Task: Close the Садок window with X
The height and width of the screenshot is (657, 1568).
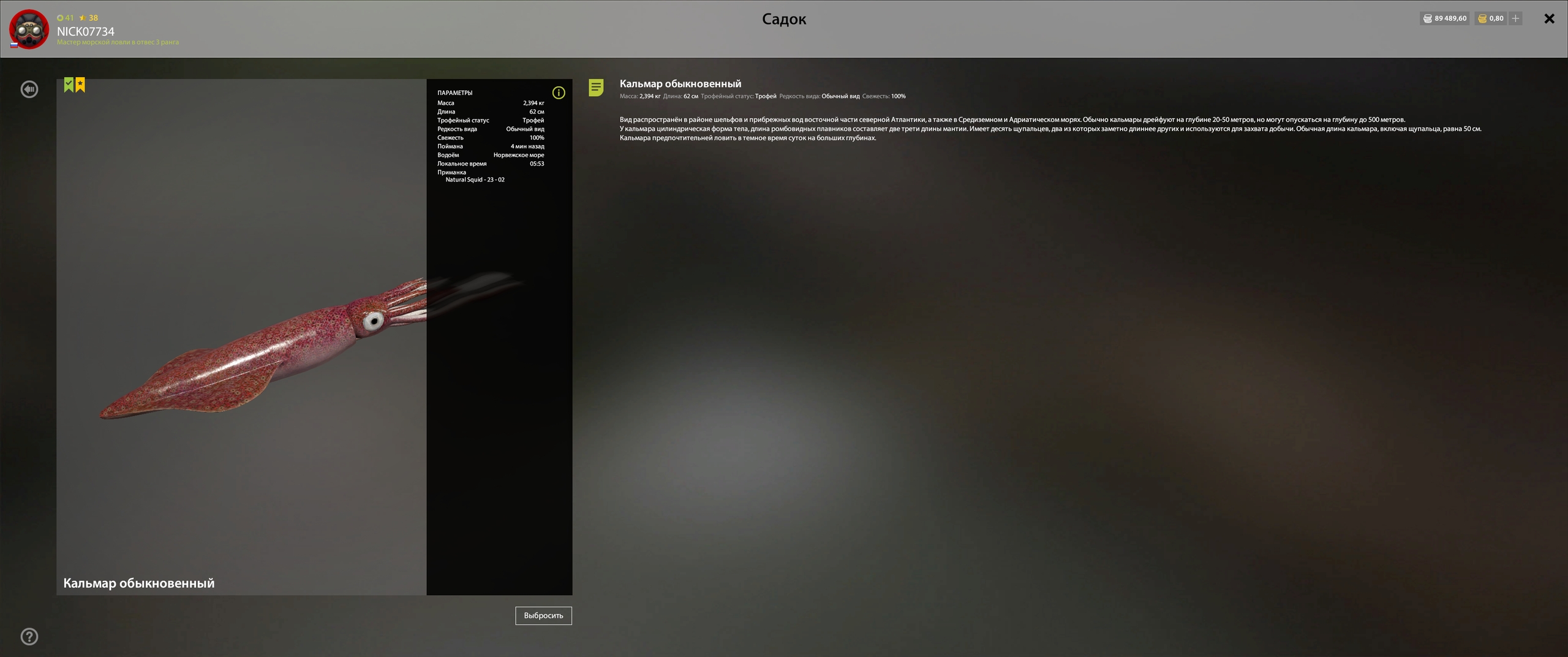Action: point(1549,19)
